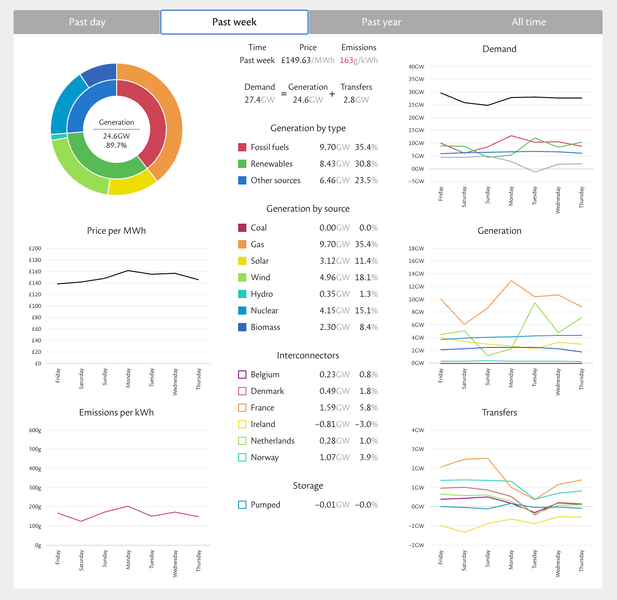The width and height of the screenshot is (617, 600).
Task: Click the Fossil fuels red swatch
Action: click(242, 147)
